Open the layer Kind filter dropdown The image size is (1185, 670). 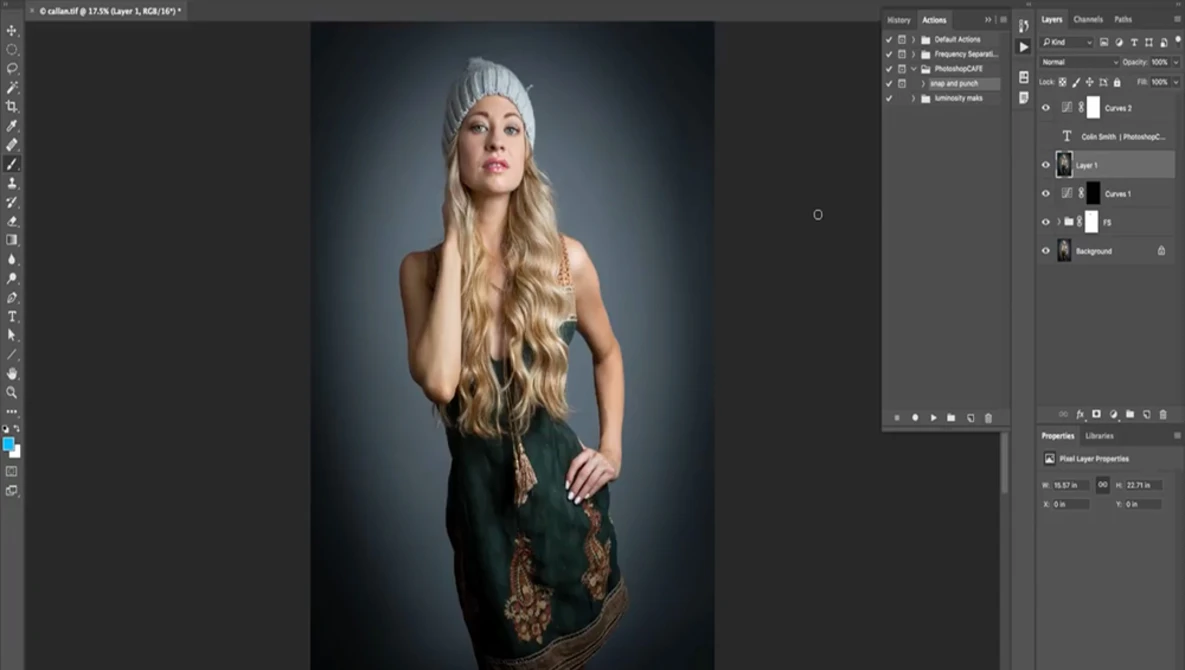1066,42
